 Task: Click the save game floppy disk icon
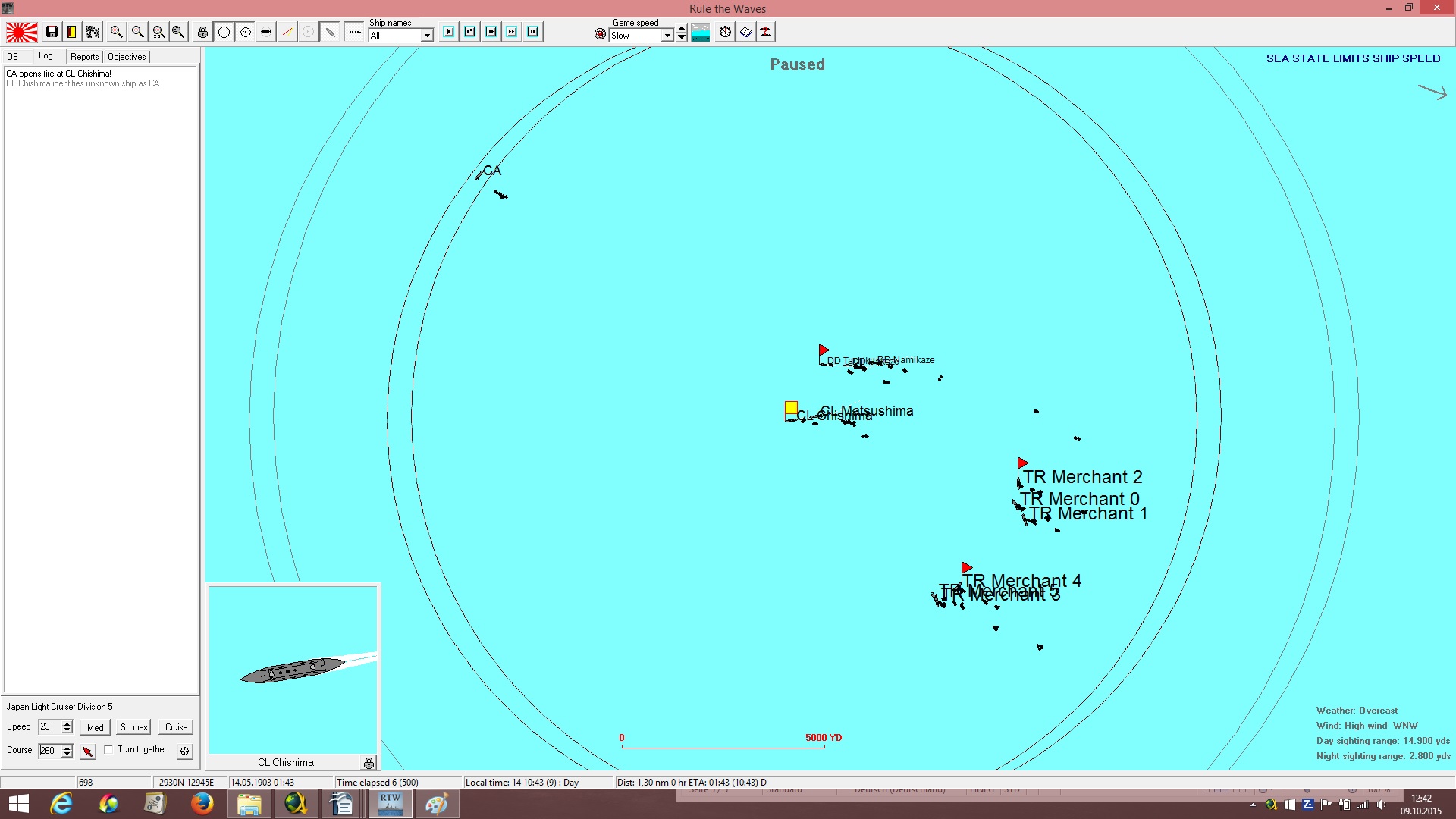[52, 32]
